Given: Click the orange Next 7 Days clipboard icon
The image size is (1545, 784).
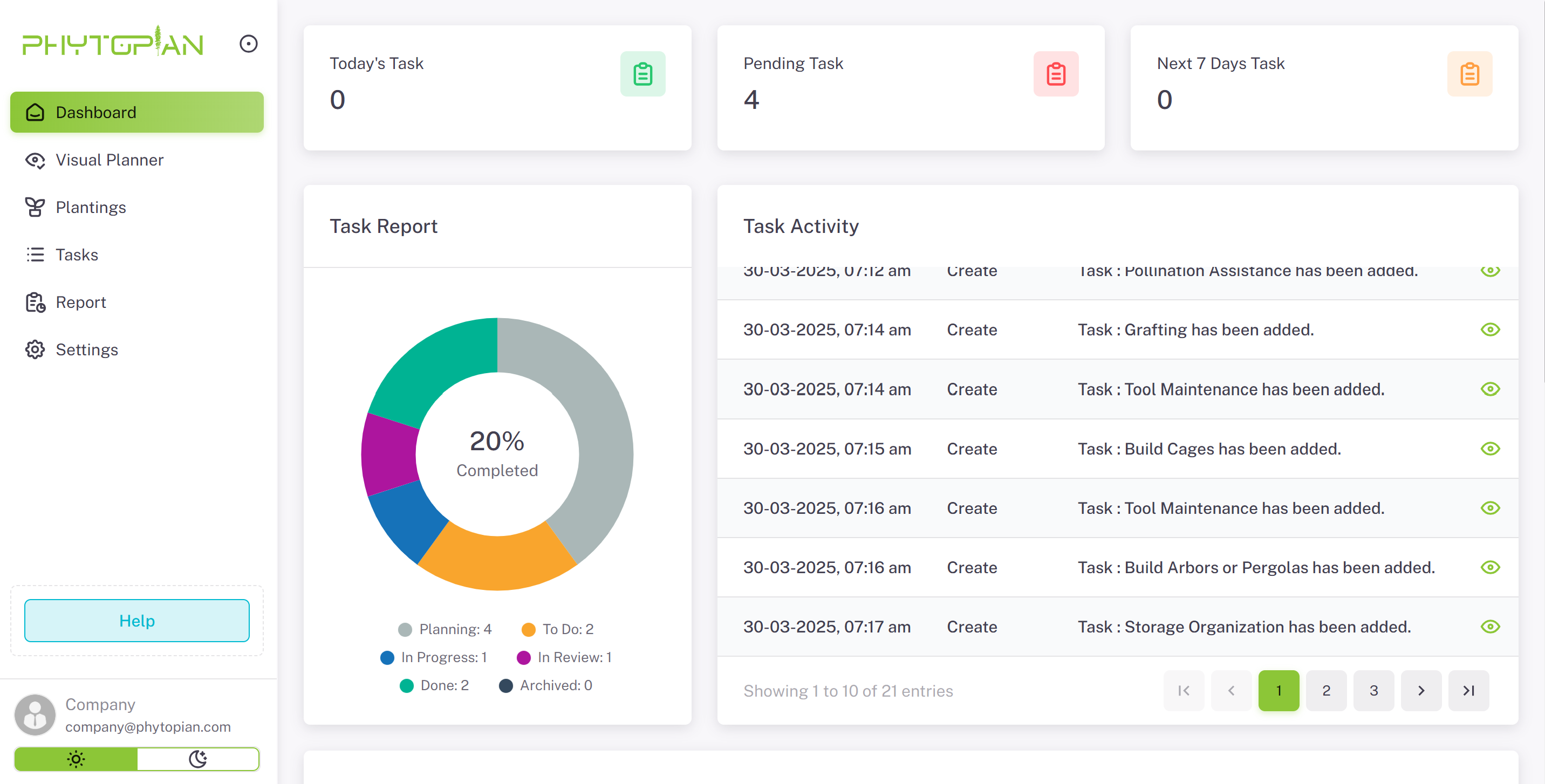Looking at the screenshot, I should tap(1469, 74).
